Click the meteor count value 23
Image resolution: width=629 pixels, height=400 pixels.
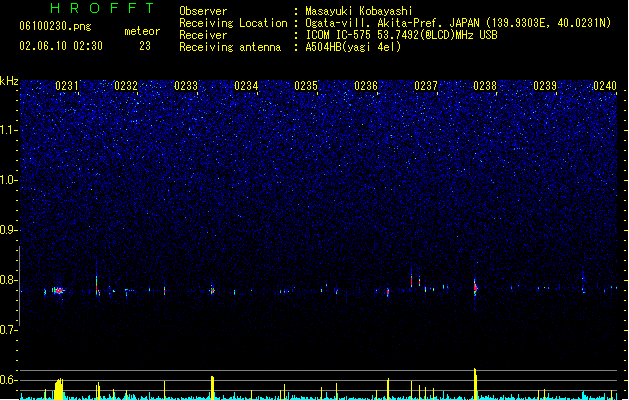coord(145,46)
